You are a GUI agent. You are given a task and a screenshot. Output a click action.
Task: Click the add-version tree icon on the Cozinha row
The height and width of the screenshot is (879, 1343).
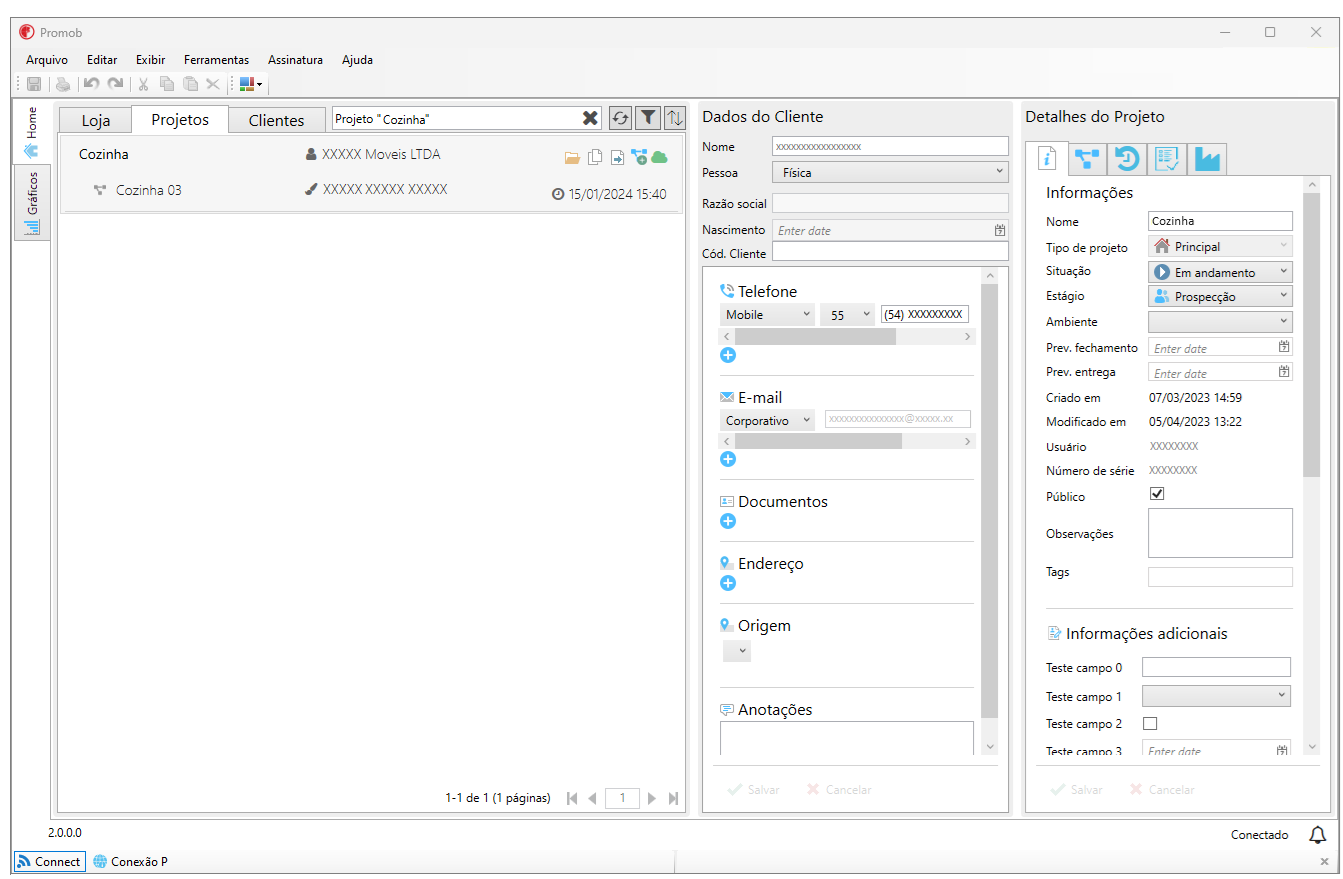click(x=639, y=157)
